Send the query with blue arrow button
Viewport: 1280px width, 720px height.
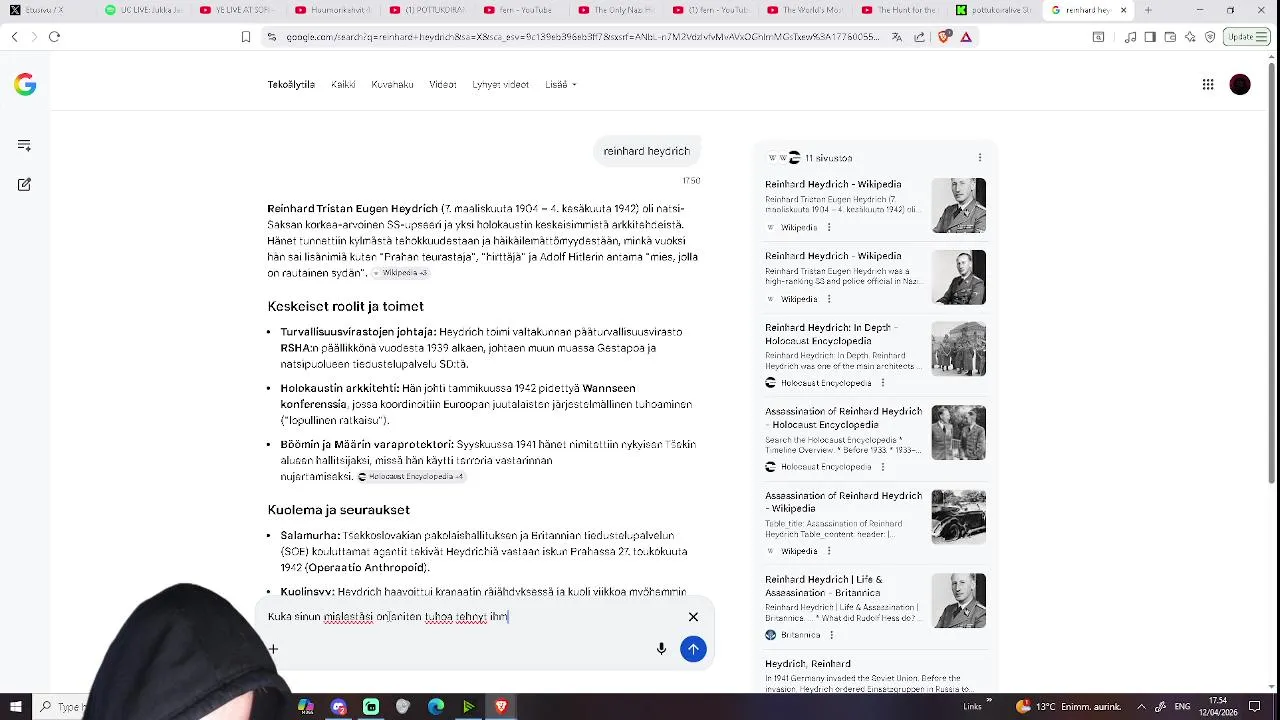[693, 649]
